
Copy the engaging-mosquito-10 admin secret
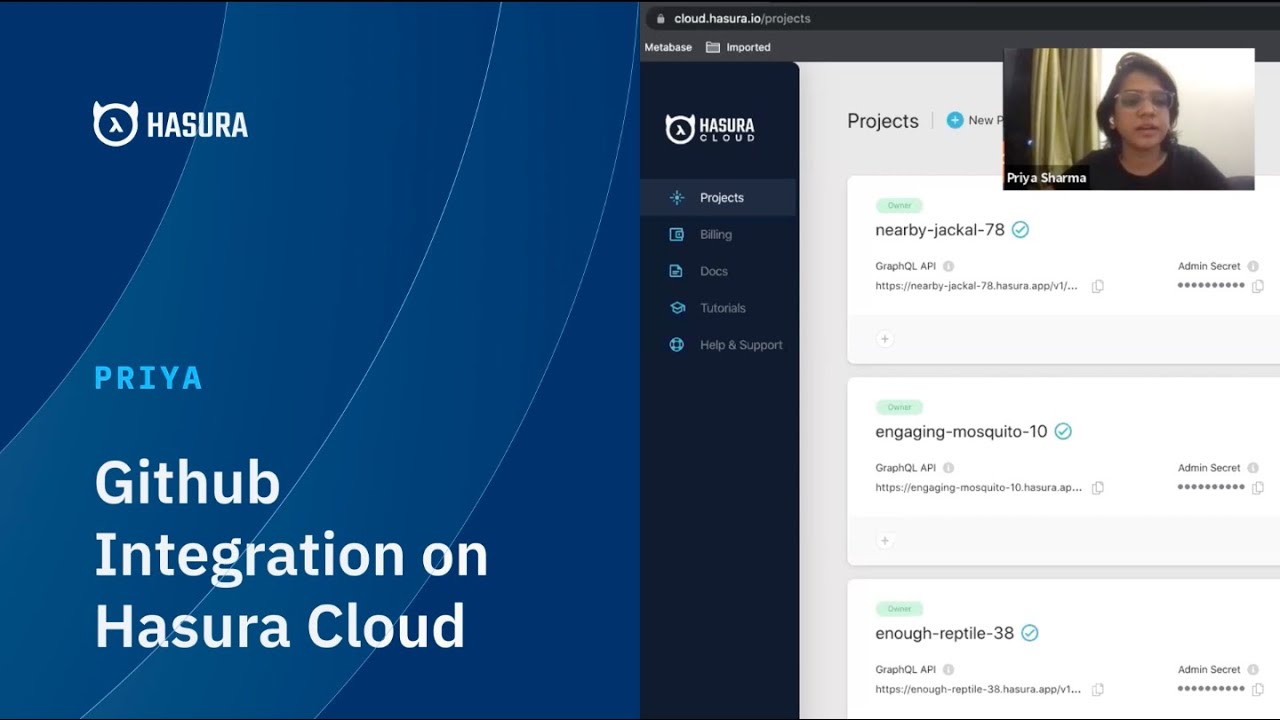tap(1258, 488)
